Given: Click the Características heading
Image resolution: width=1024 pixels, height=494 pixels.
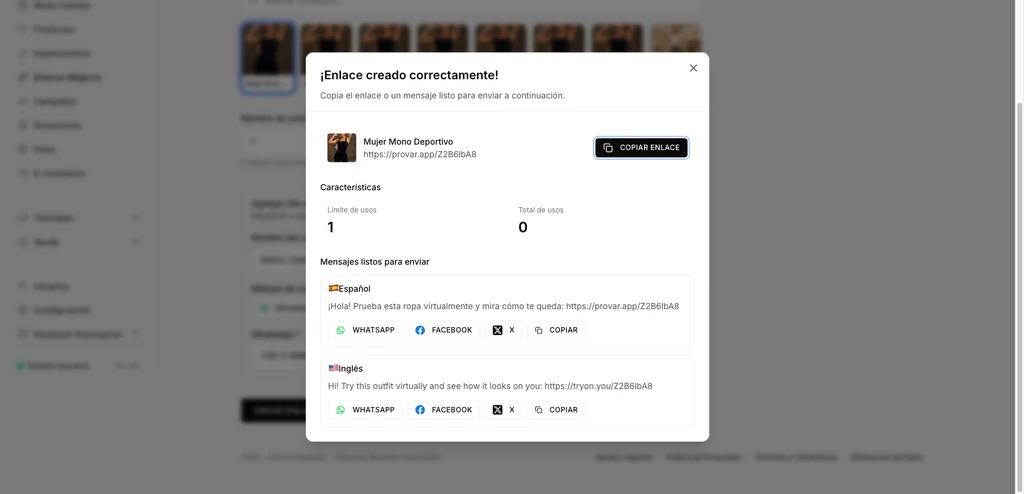Looking at the screenshot, I should [351, 188].
